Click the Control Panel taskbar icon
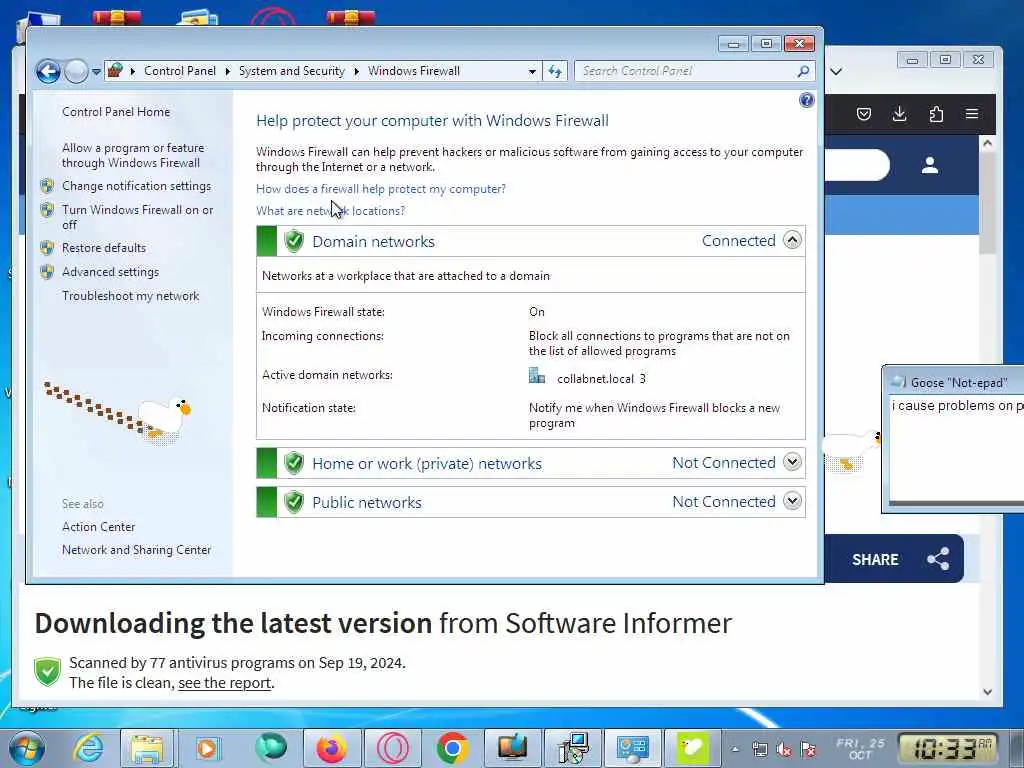This screenshot has width=1024, height=768. (633, 748)
